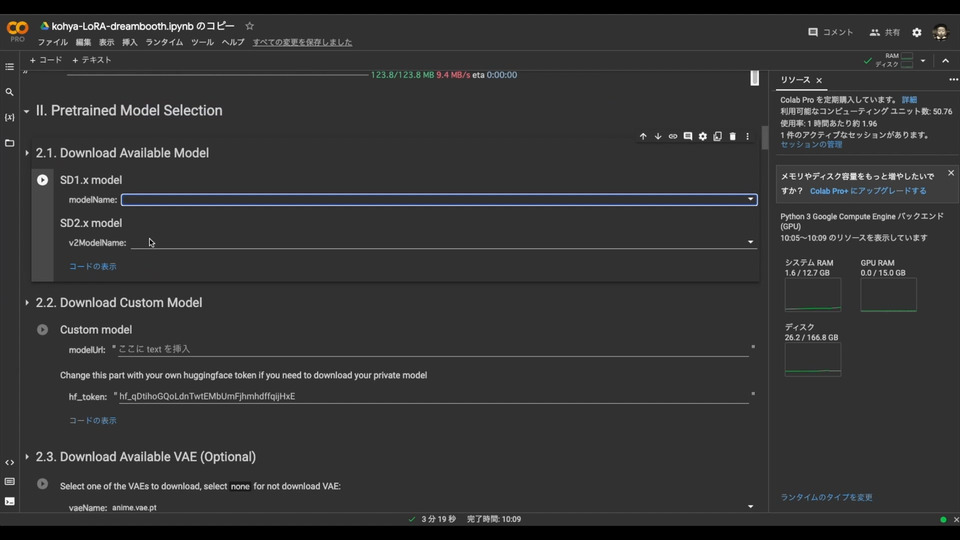The height and width of the screenshot is (540, 960).
Task: Click the hf_token input field
Action: point(433,397)
